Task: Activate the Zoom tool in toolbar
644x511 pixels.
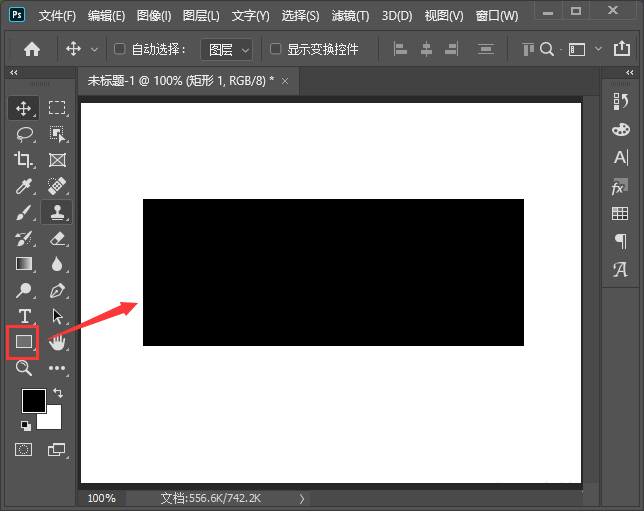Action: pos(24,368)
